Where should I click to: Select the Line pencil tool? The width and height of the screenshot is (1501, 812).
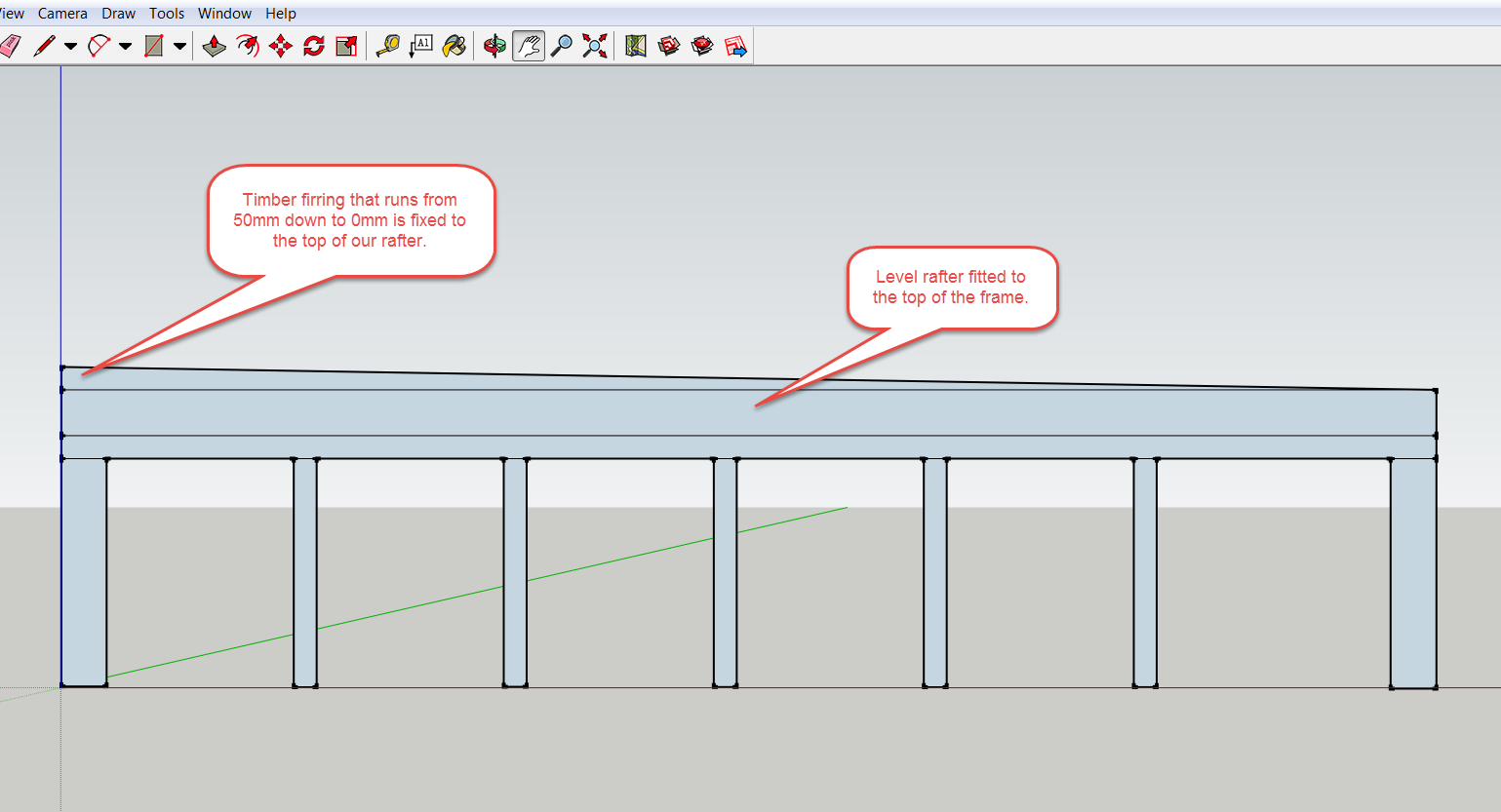(44, 46)
